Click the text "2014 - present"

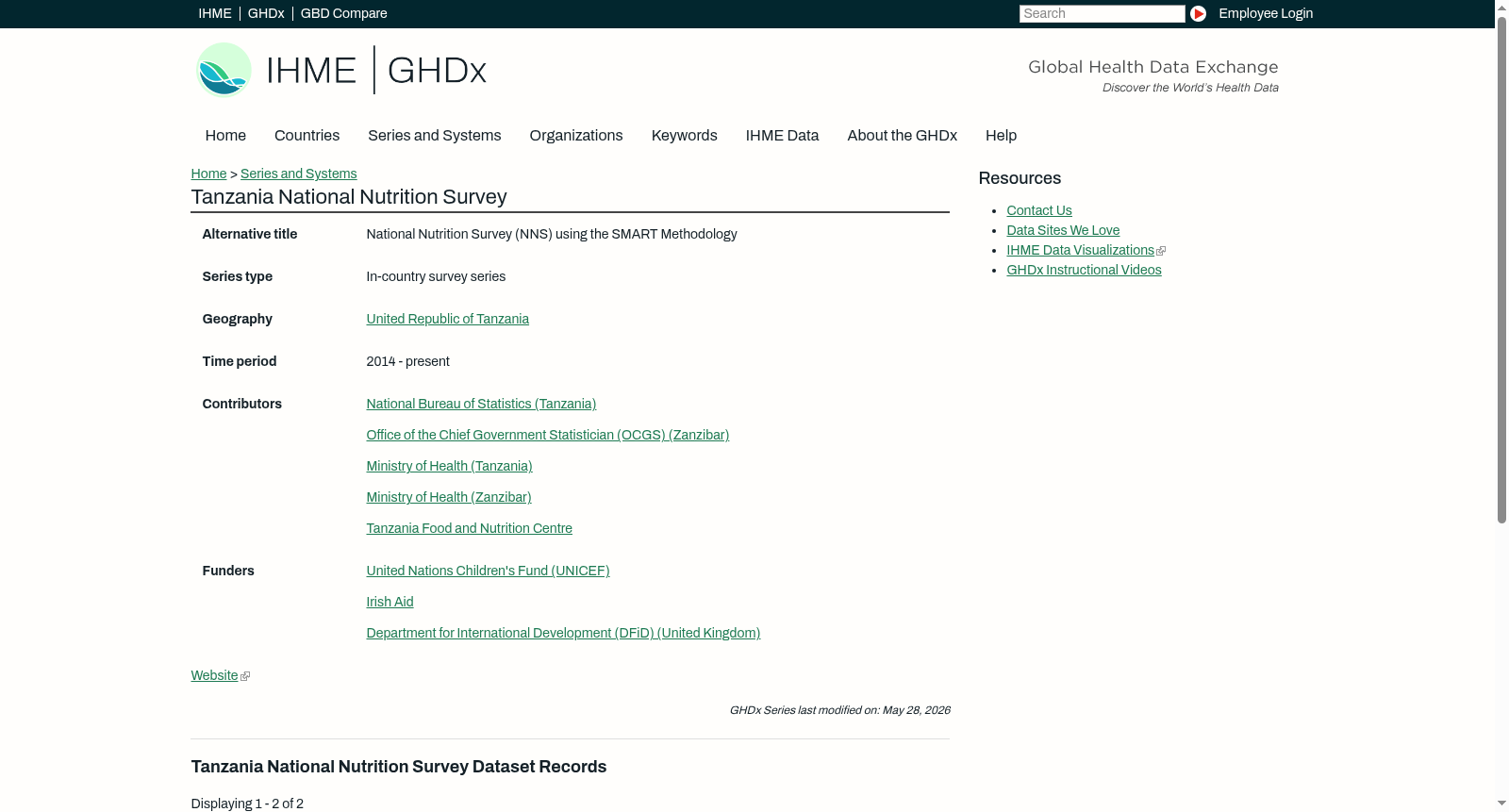point(407,361)
